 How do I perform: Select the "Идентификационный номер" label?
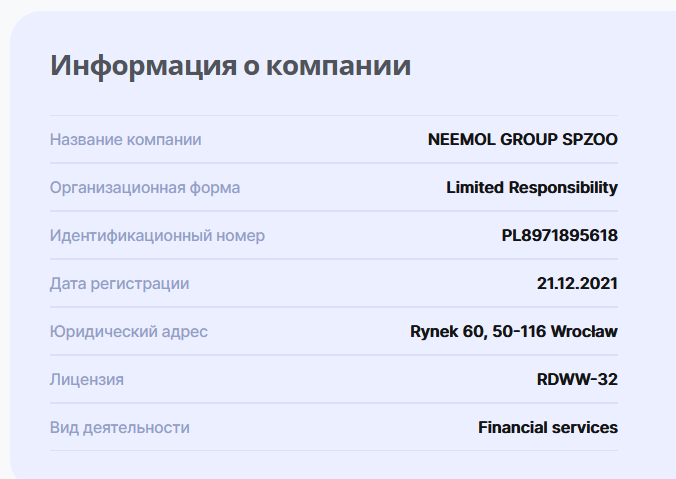point(157,236)
